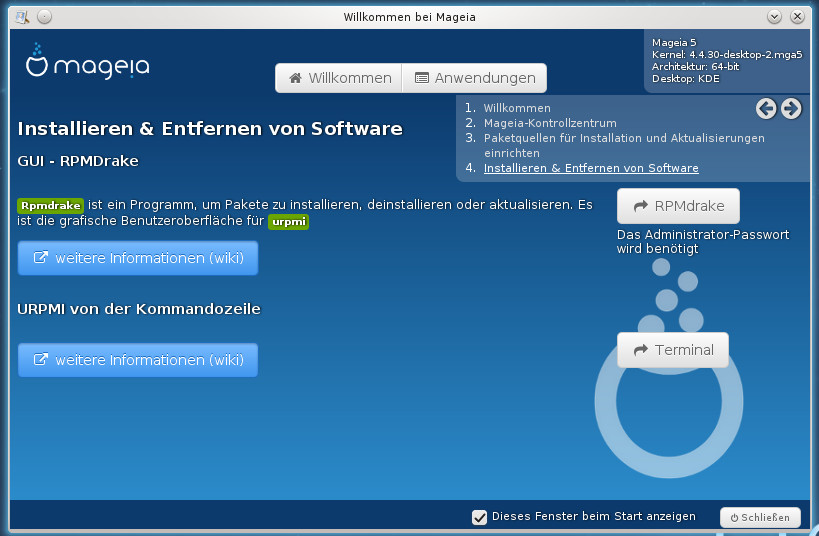
Task: Click the 'GUI - RPMDrake' heading
Action: coord(78,161)
